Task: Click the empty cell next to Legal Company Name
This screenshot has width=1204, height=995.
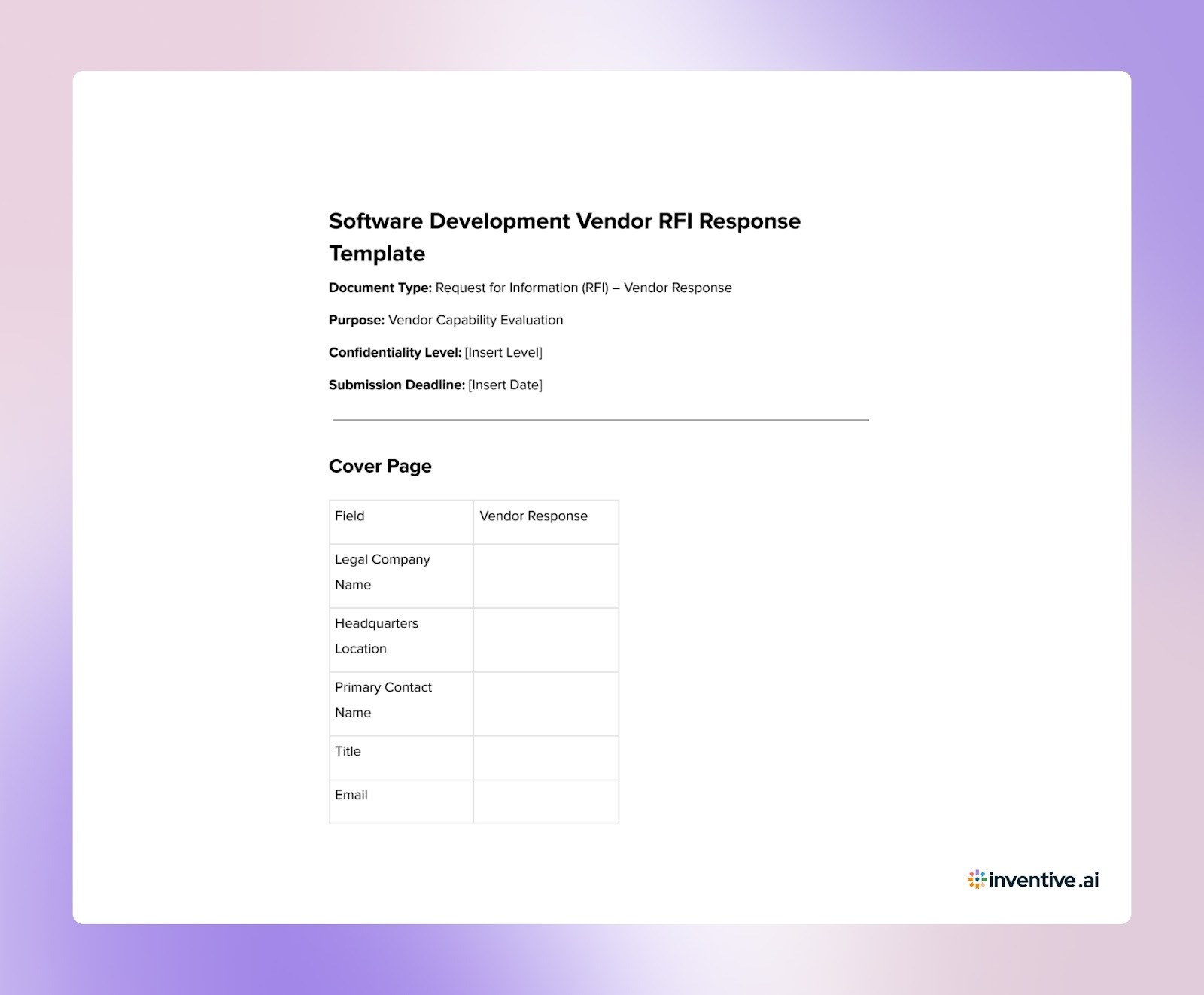Action: tap(546, 575)
